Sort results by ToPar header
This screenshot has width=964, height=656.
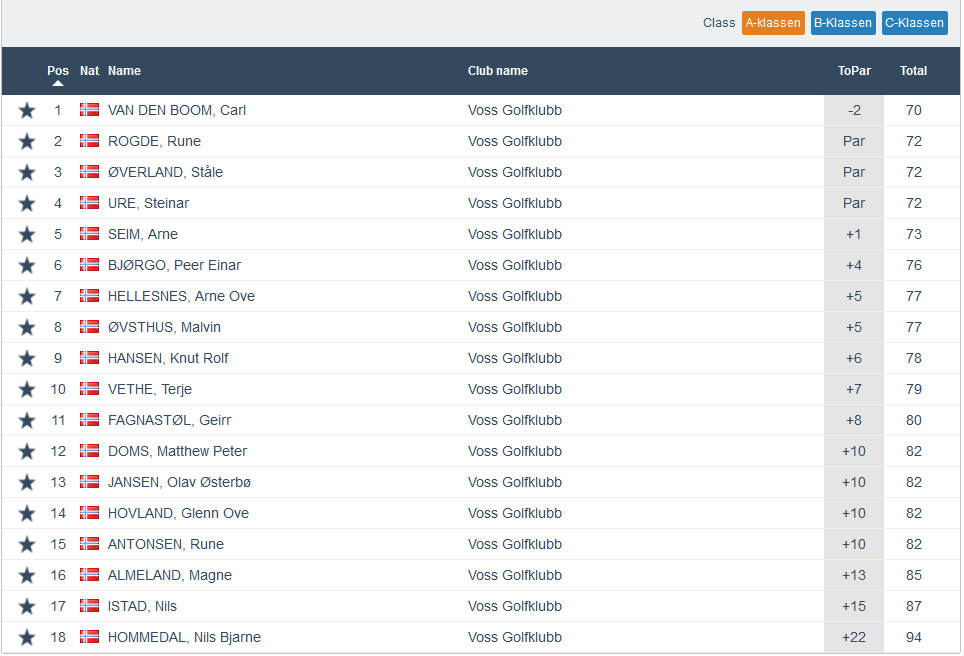pyautogui.click(x=853, y=71)
